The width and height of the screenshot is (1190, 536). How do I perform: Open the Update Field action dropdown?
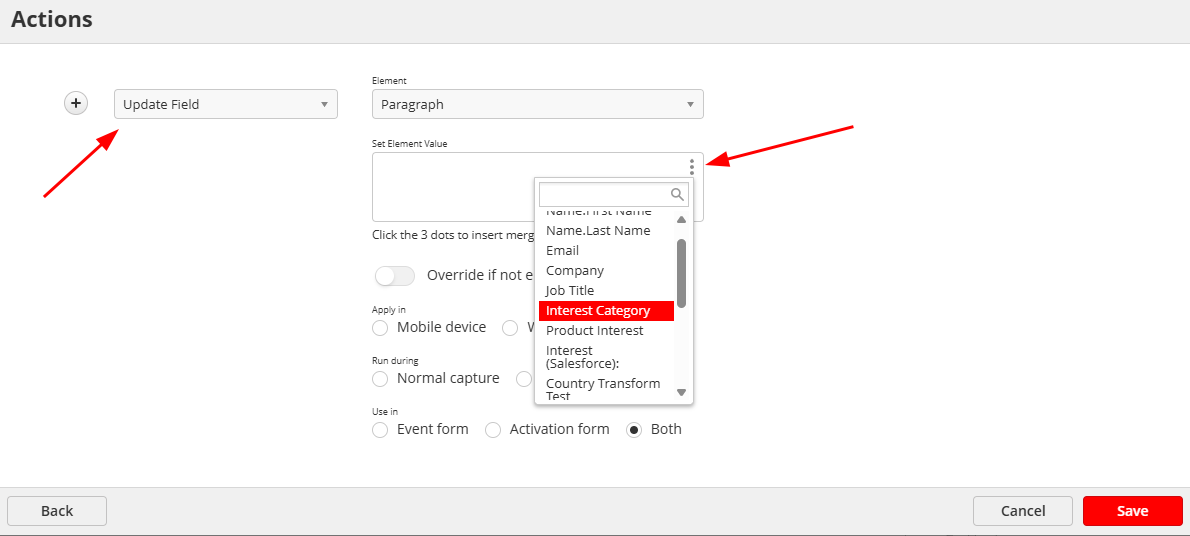(225, 104)
